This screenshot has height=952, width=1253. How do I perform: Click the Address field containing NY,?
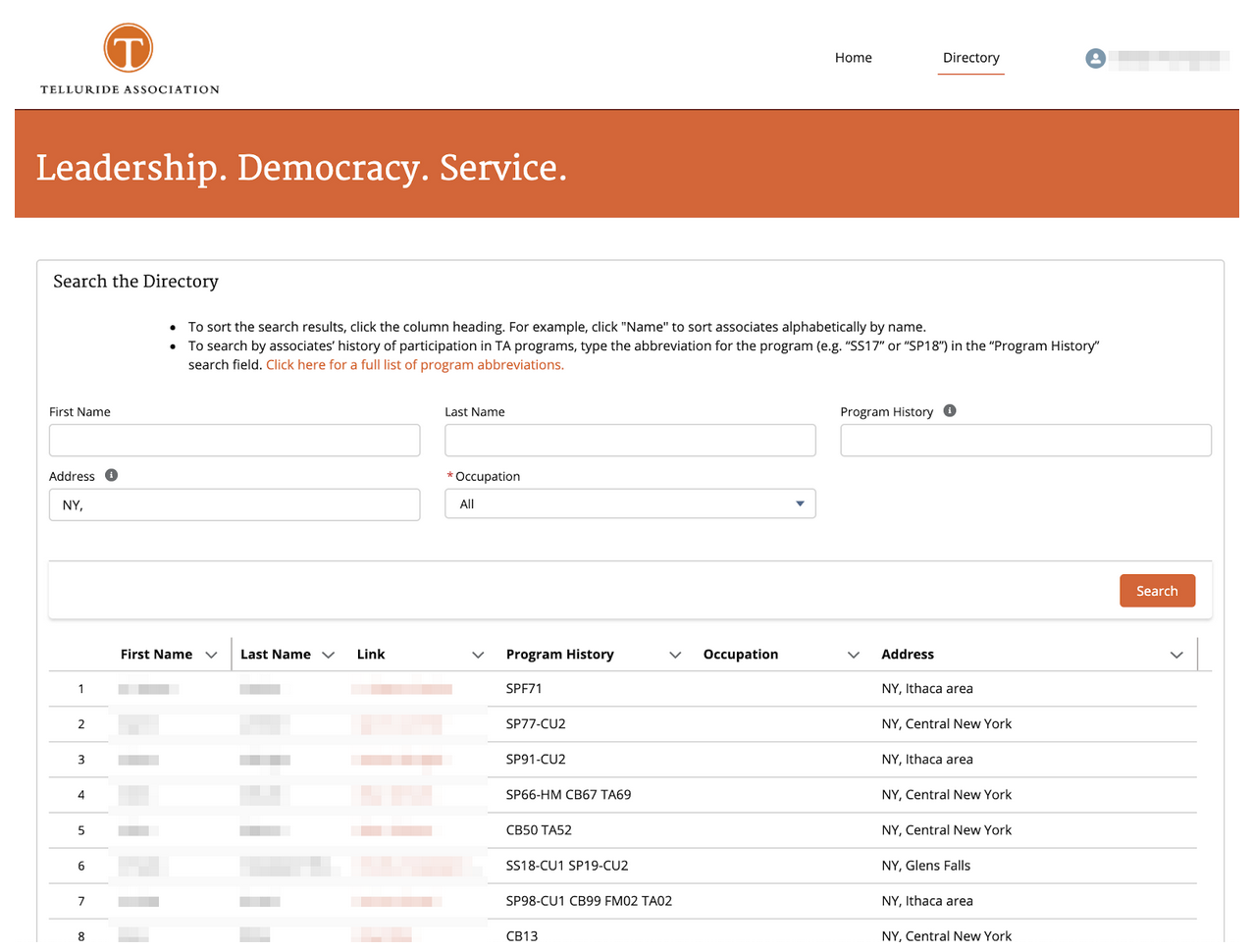pos(235,505)
